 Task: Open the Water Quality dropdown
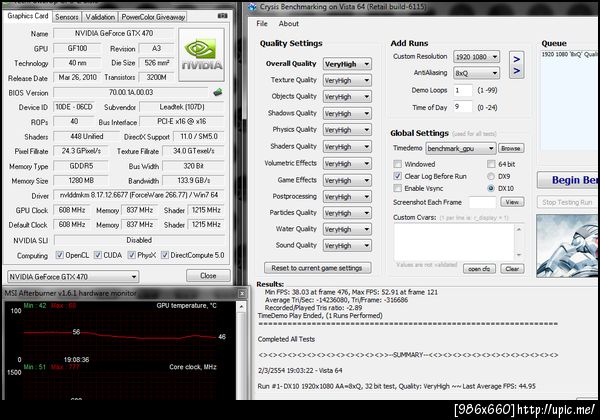pos(347,230)
